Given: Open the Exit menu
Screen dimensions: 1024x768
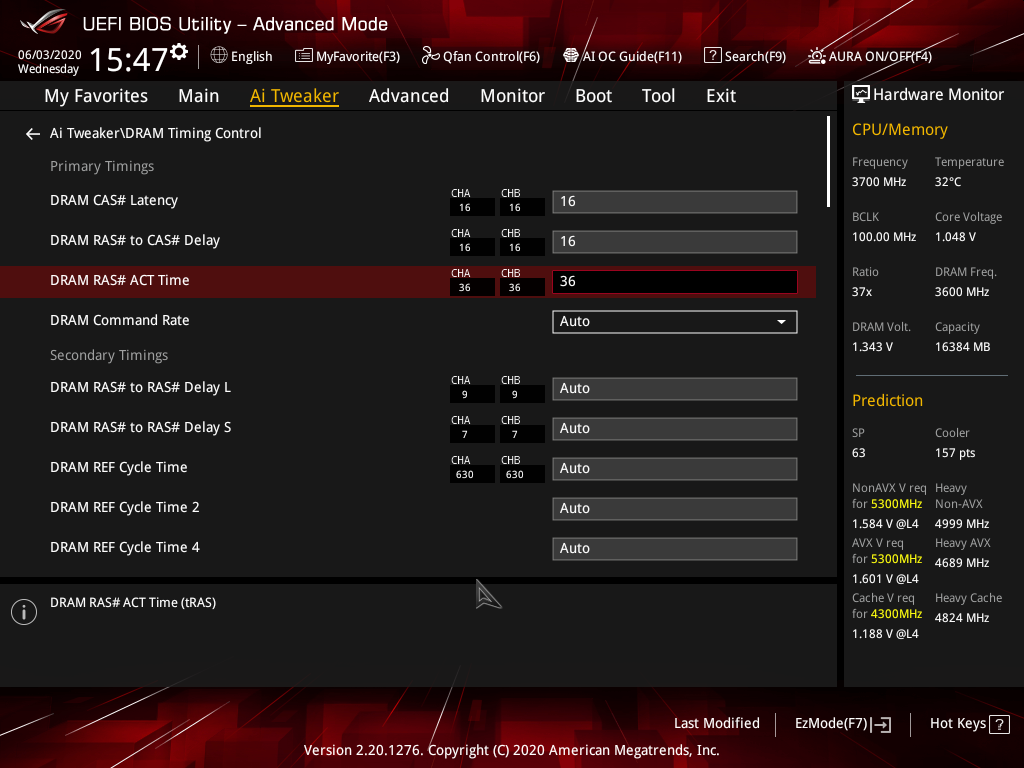Looking at the screenshot, I should 720,95.
